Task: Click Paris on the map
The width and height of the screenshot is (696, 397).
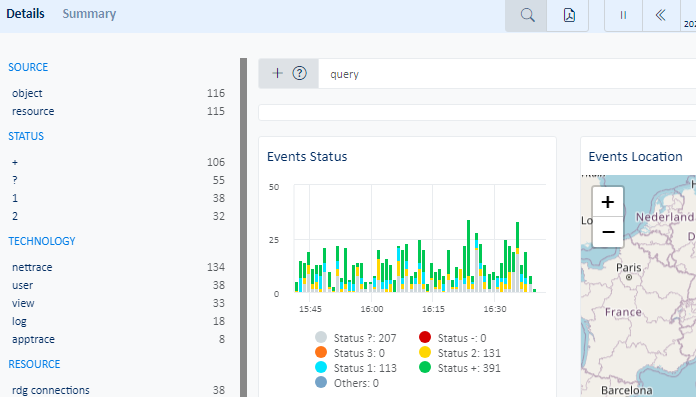Action: (x=629, y=268)
